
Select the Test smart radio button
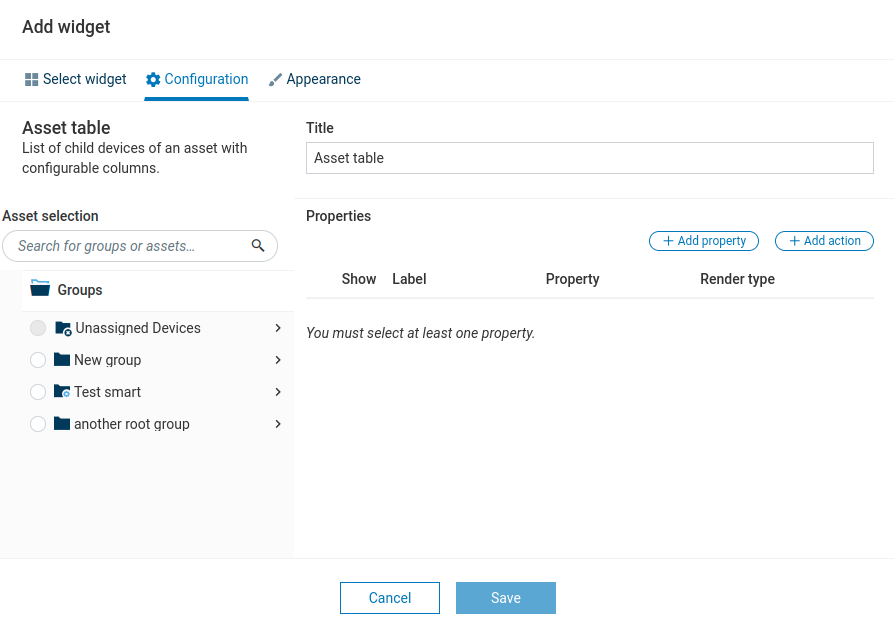[38, 392]
